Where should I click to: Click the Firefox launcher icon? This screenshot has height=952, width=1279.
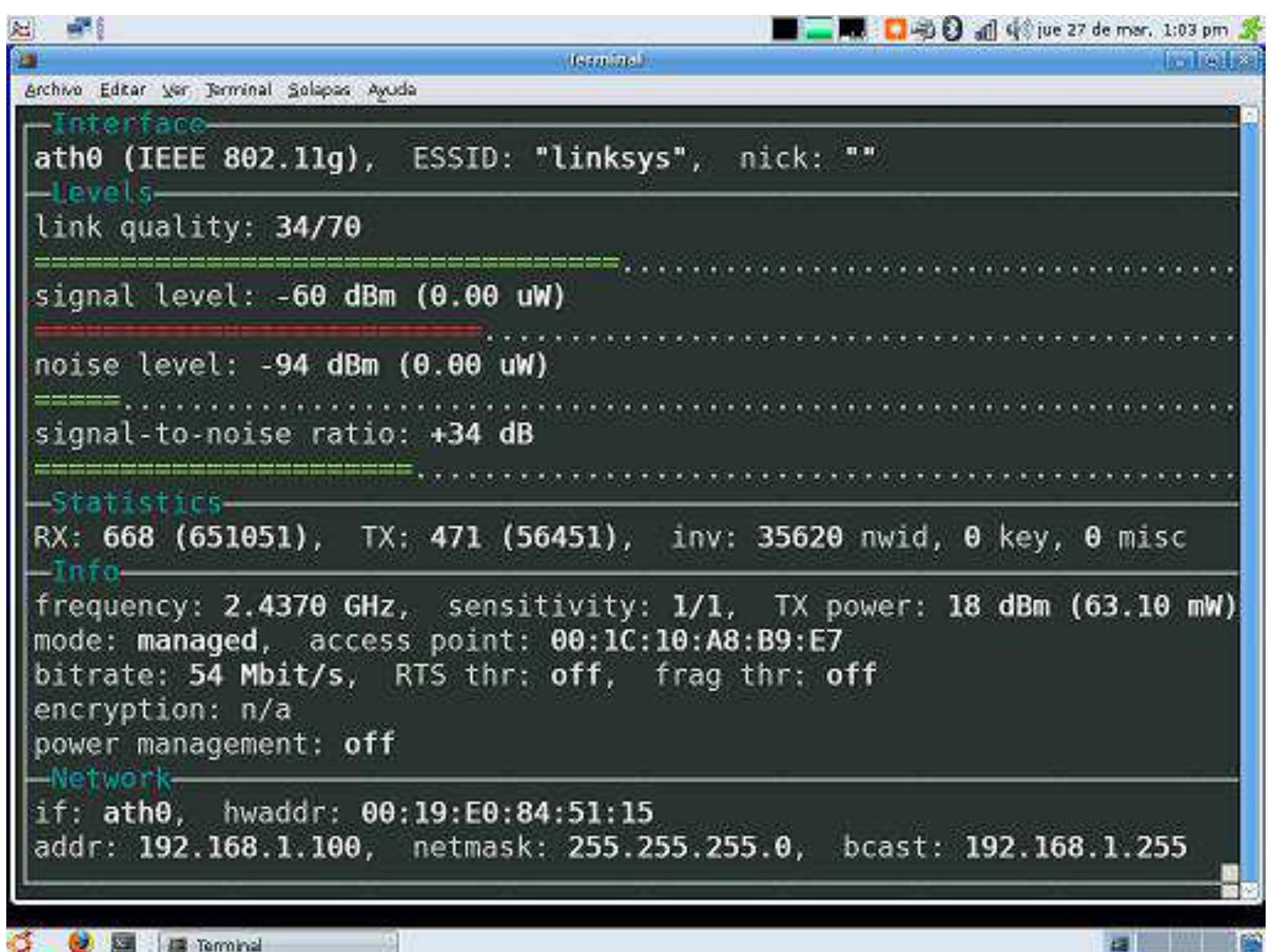click(79, 941)
